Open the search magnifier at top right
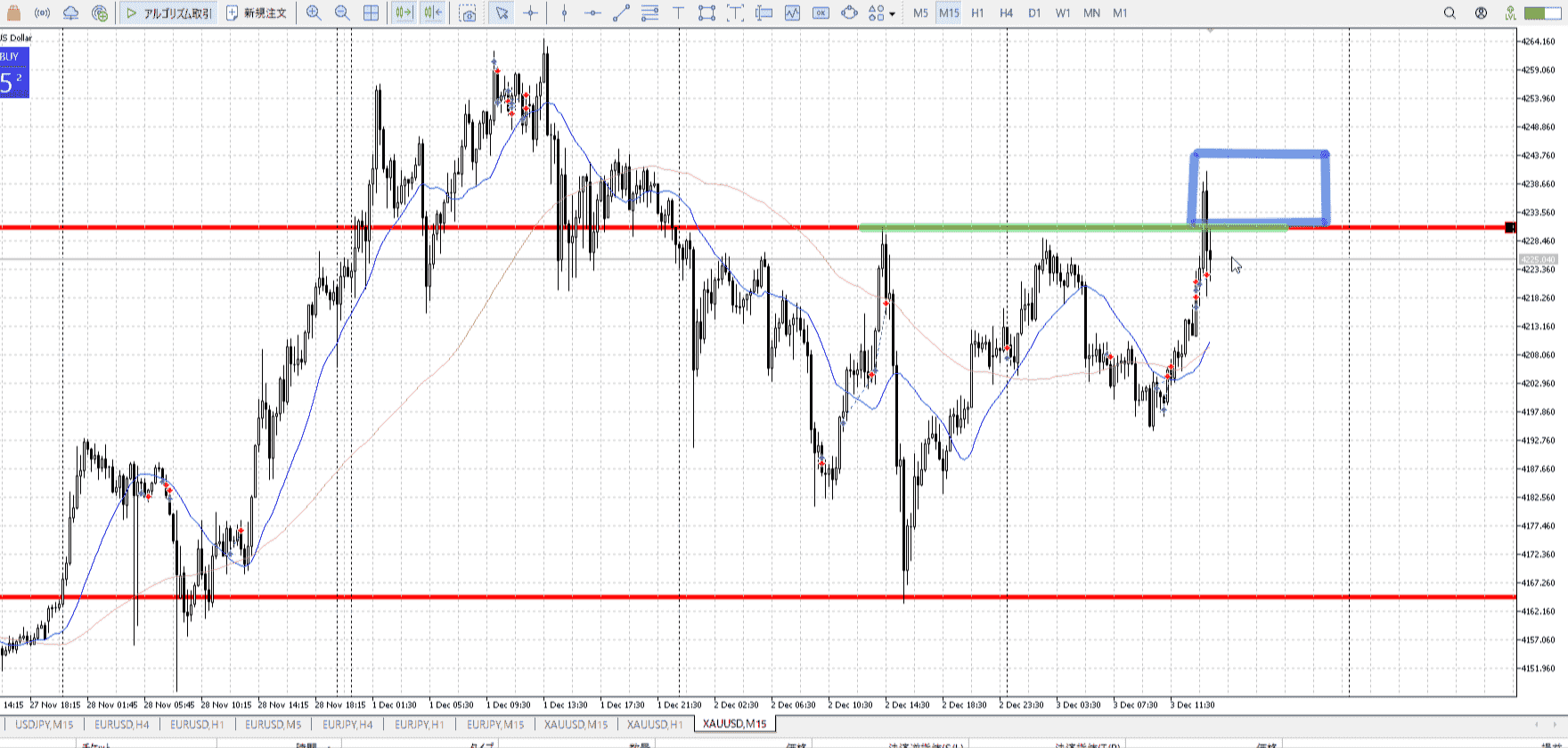 point(1450,13)
